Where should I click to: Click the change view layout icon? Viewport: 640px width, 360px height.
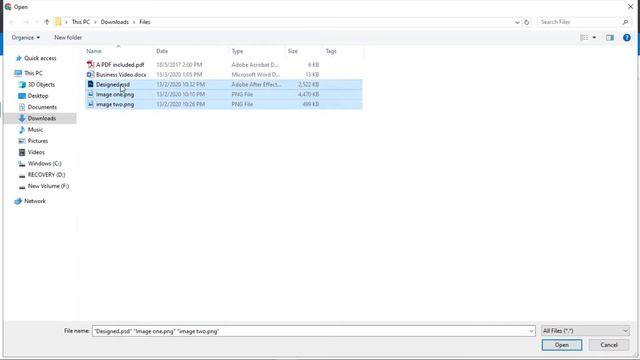pyautogui.click(x=584, y=38)
